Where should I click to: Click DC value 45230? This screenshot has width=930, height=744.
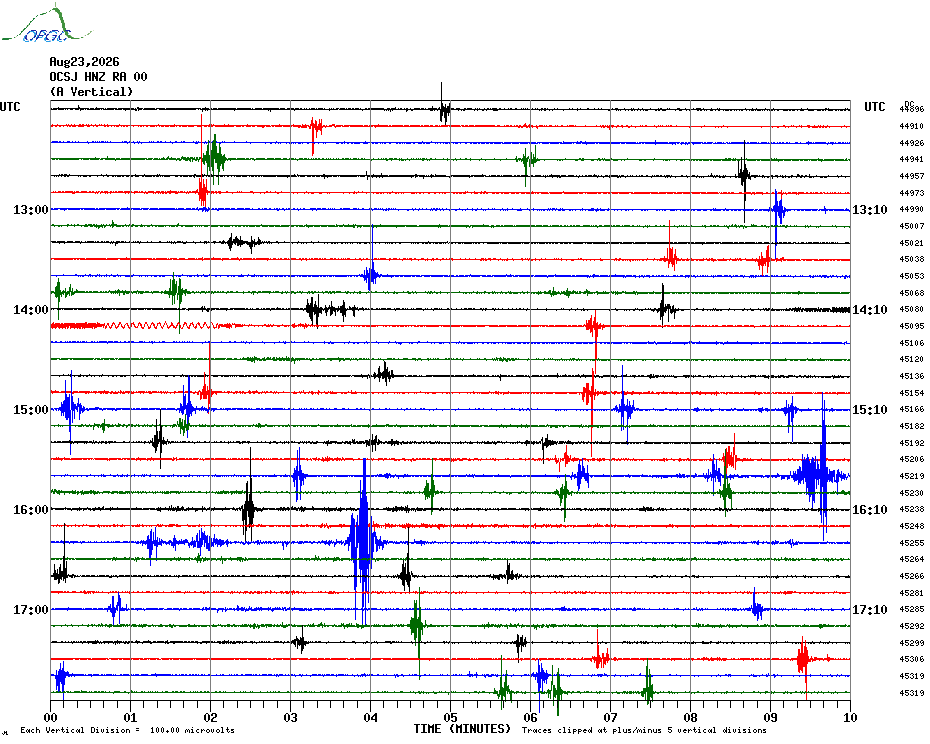[x=912, y=493]
